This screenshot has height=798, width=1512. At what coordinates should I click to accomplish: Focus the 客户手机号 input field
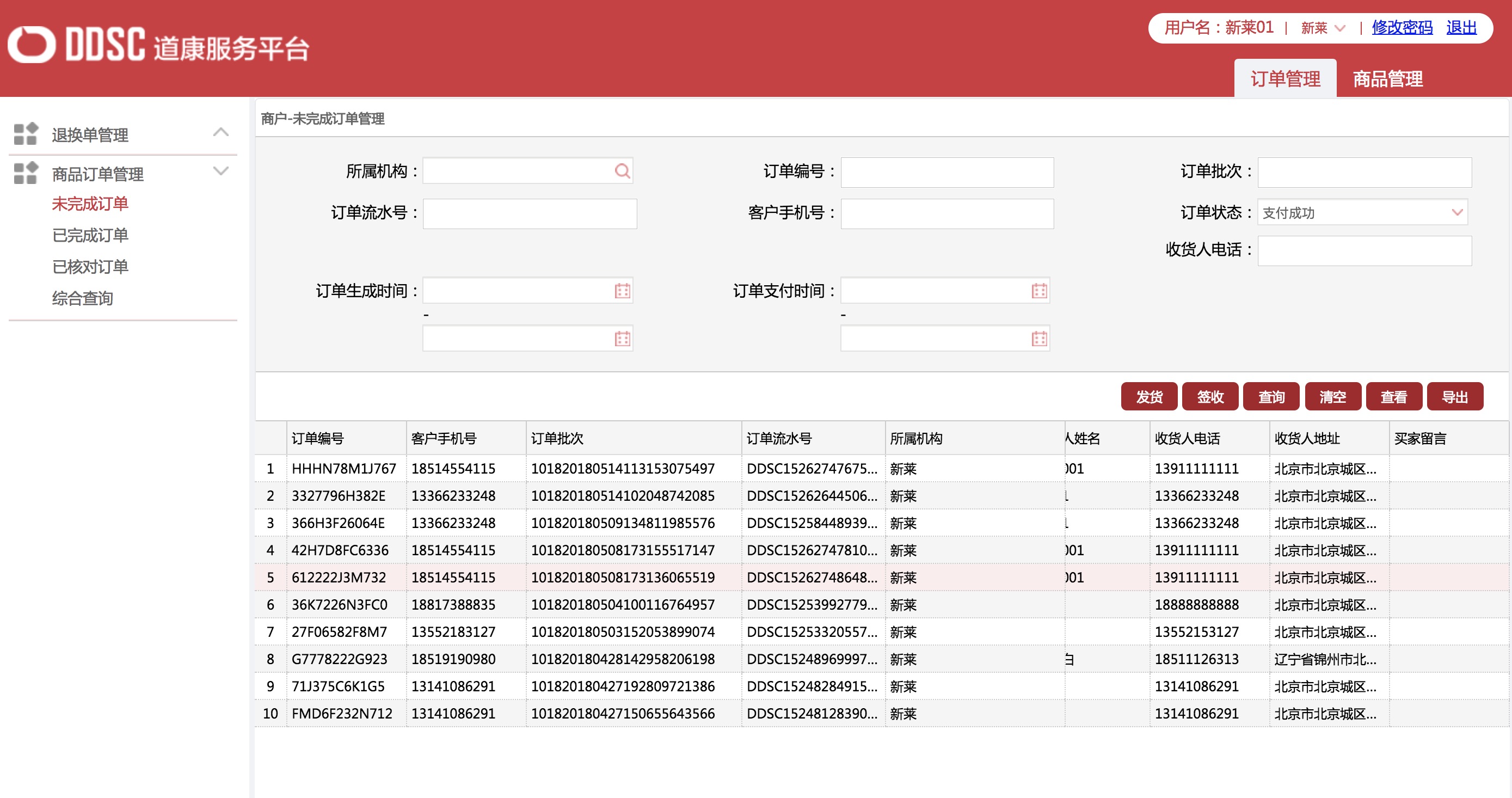(946, 213)
